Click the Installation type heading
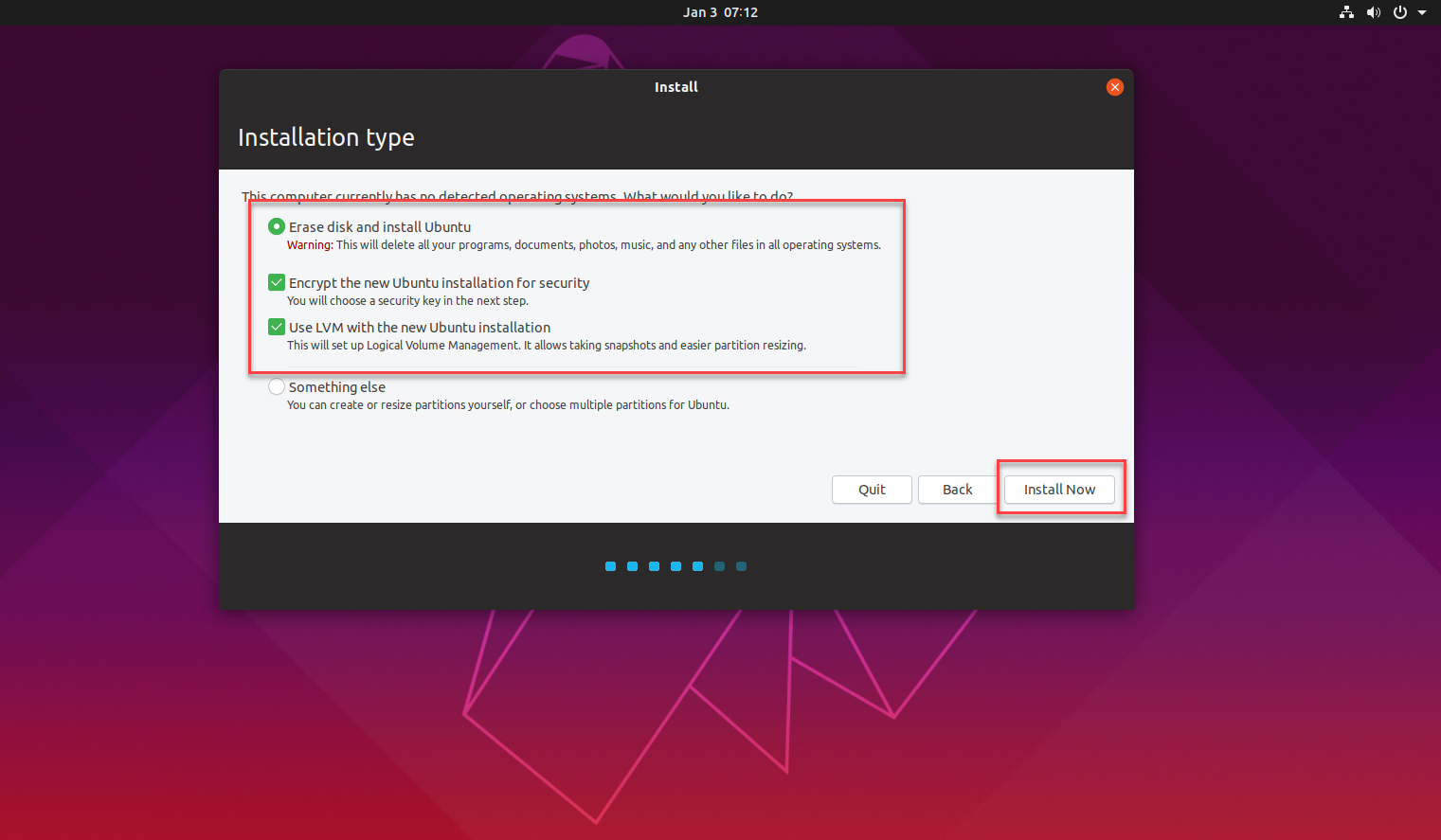Viewport: 1441px width, 840px height. point(326,137)
